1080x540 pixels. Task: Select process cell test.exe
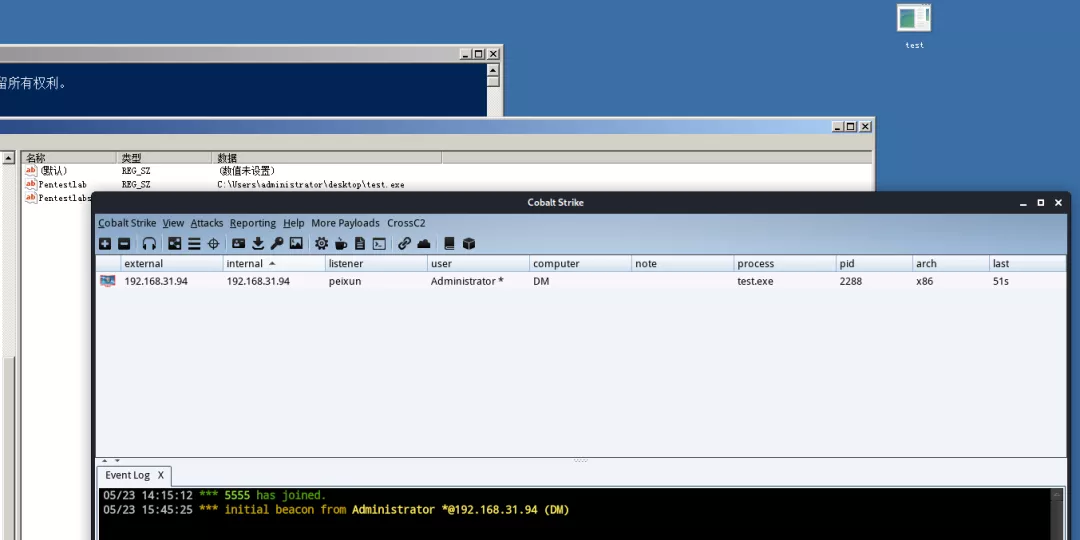pyautogui.click(x=755, y=281)
